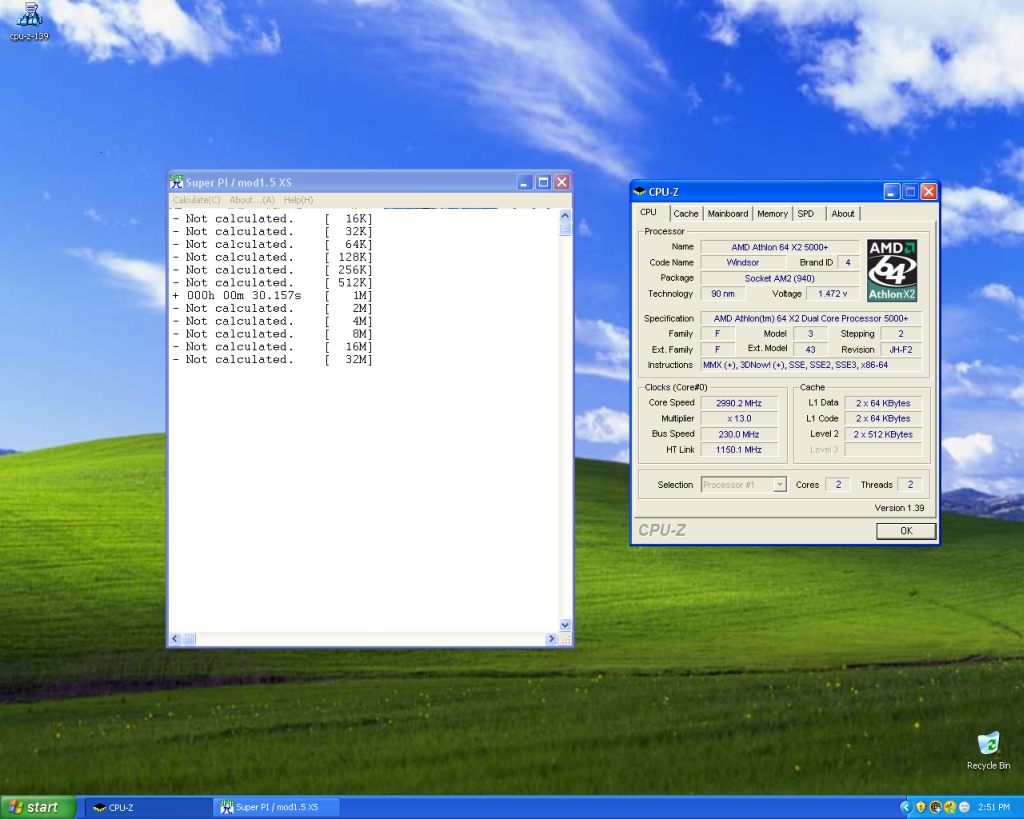Click the Level 2 value 2 x 512 KBytes

(883, 434)
